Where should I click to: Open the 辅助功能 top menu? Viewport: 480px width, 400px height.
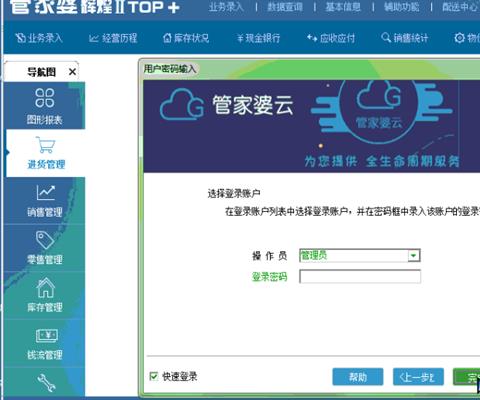pos(402,7)
